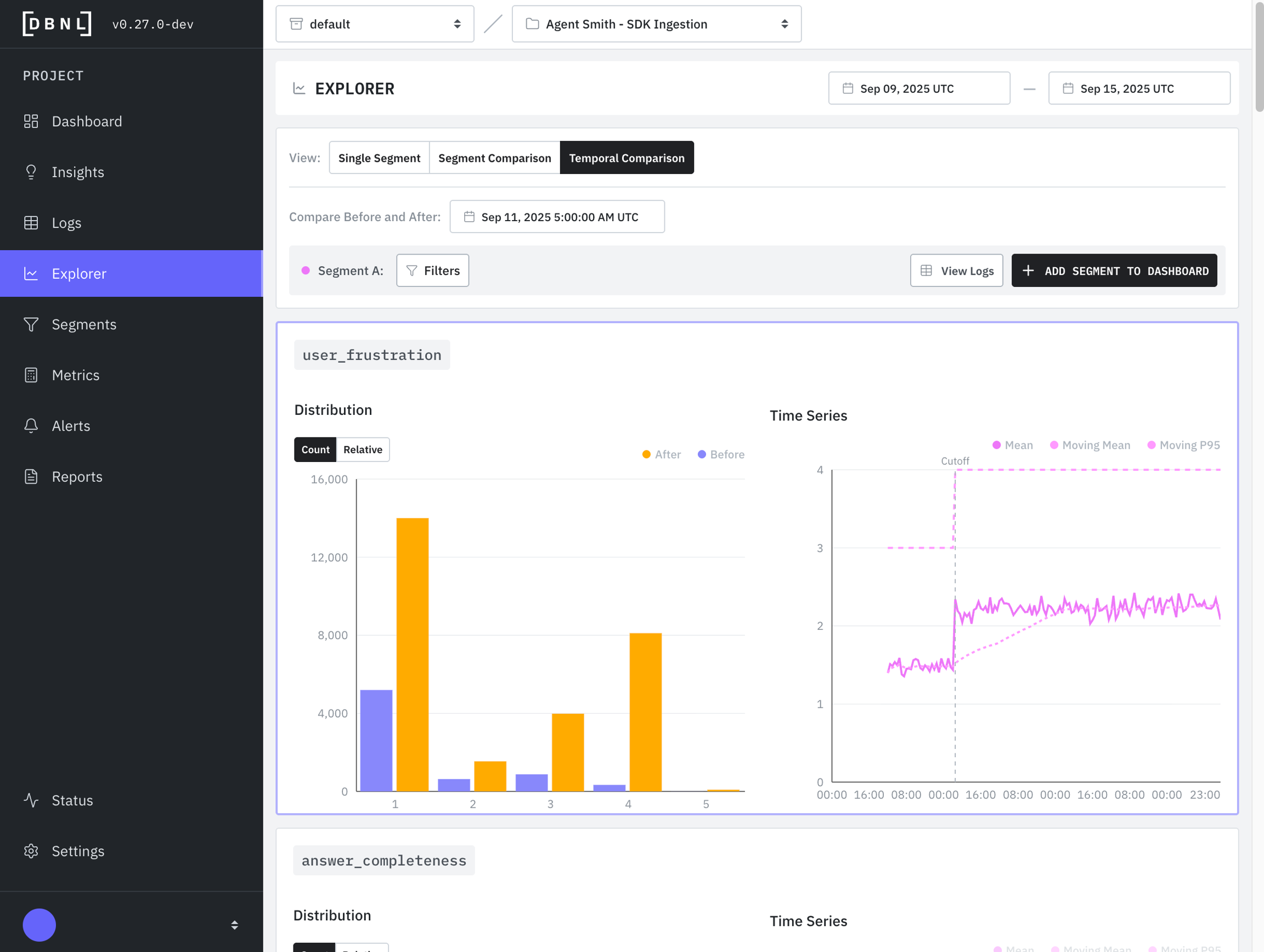Click the Segments funnel icon
The width and height of the screenshot is (1264, 952).
click(x=31, y=325)
